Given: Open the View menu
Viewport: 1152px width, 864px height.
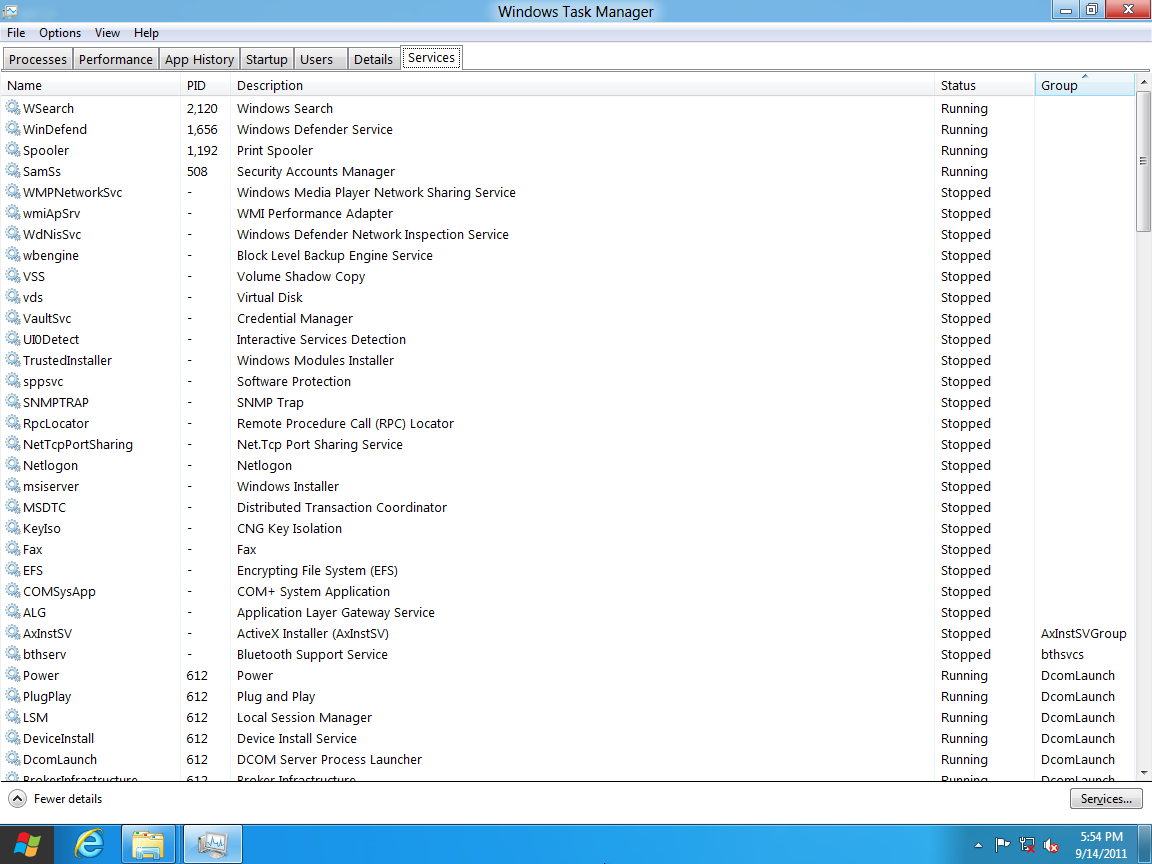Looking at the screenshot, I should point(107,33).
